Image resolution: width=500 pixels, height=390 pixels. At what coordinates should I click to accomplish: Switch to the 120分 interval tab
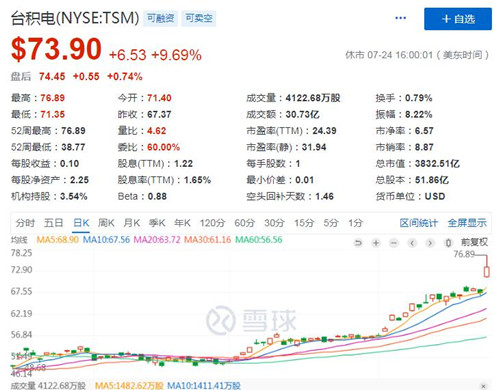point(213,223)
